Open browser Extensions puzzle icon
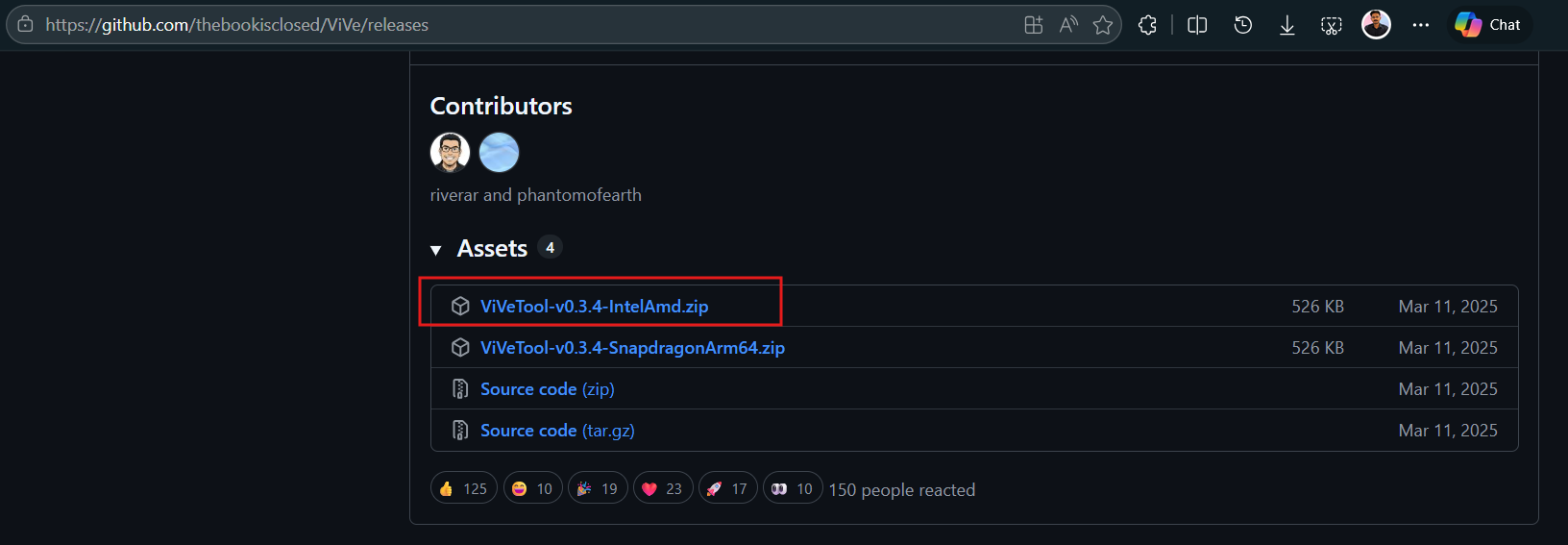This screenshot has height=545, width=1568. tap(1147, 25)
